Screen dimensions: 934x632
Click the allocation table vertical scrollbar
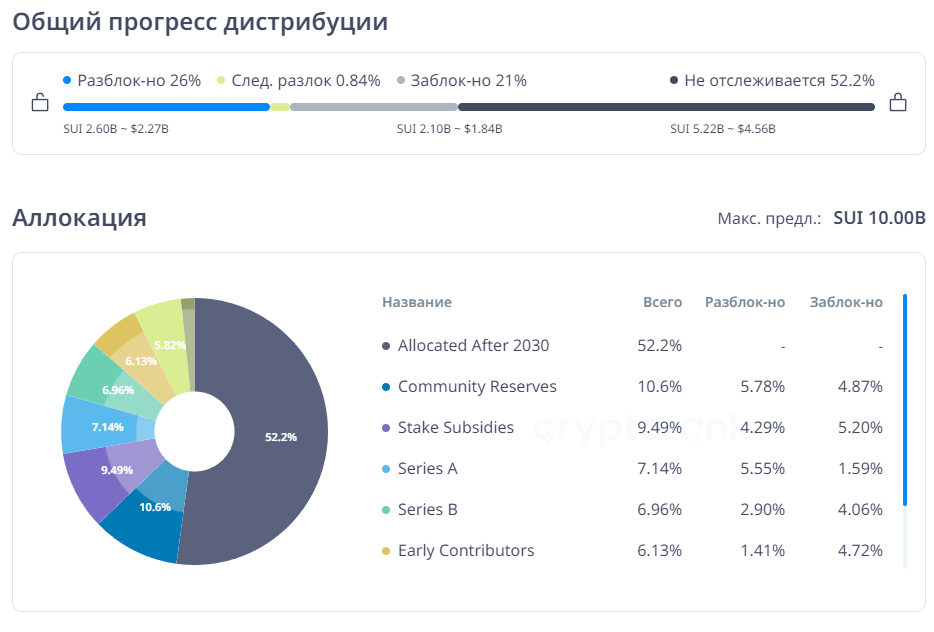pos(905,400)
